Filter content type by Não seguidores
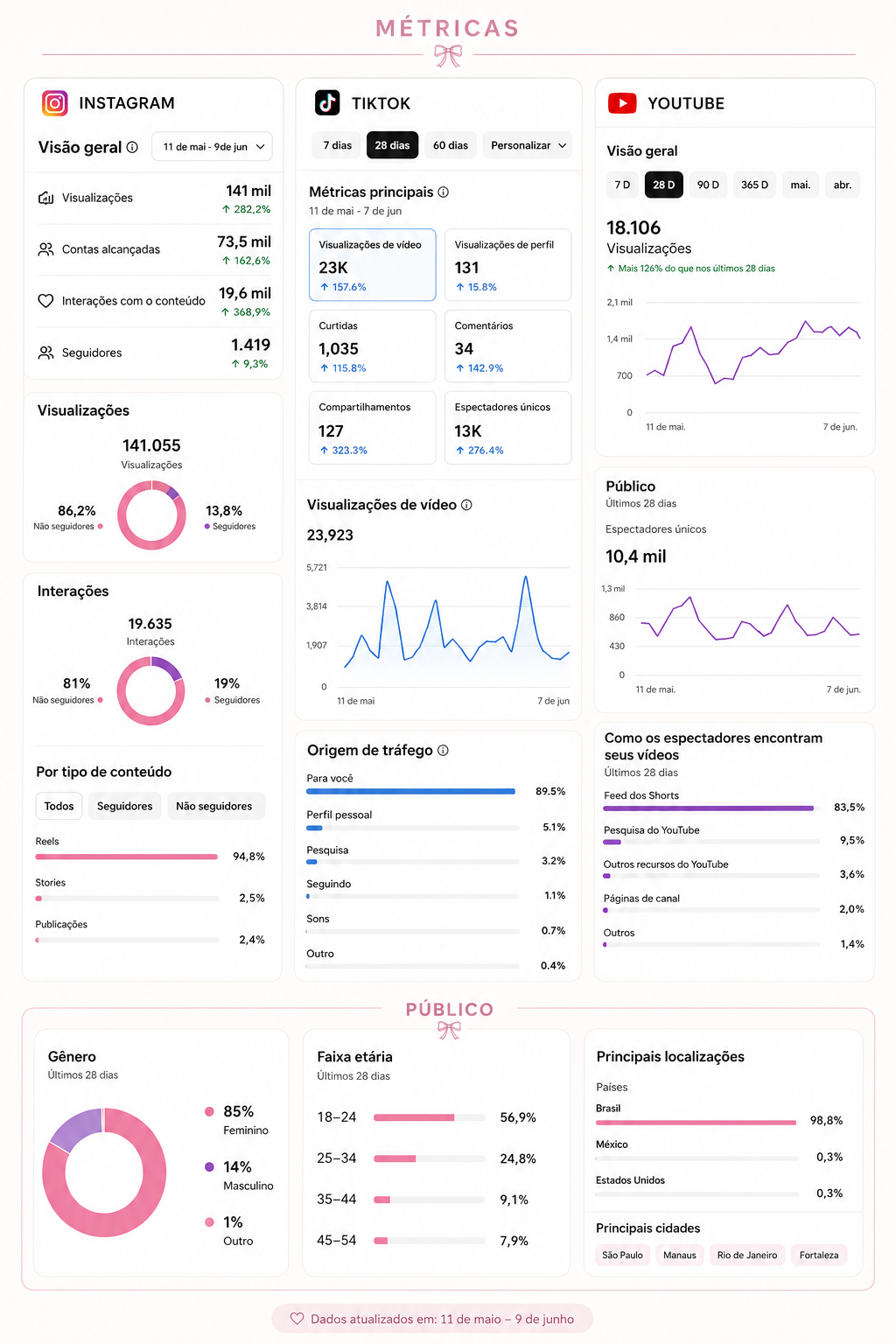Viewport: 896px width, 1344px height. 214,806
